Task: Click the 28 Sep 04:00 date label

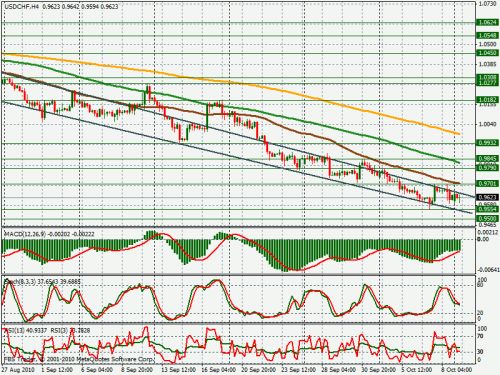Action: tap(339, 370)
